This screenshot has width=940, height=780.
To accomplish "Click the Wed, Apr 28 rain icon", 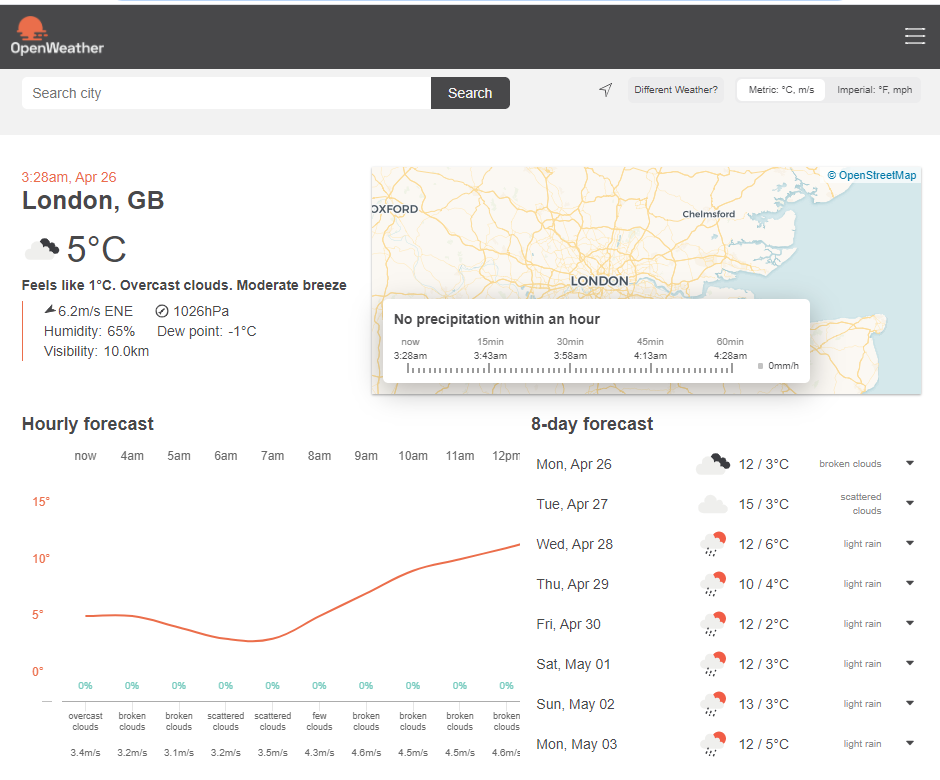I will tap(713, 544).
